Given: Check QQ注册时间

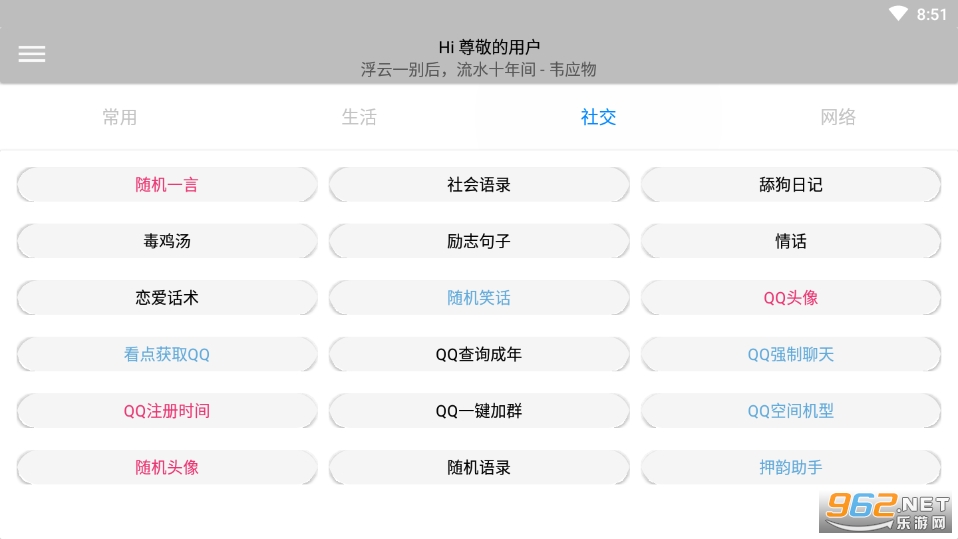Looking at the screenshot, I should (x=167, y=411).
